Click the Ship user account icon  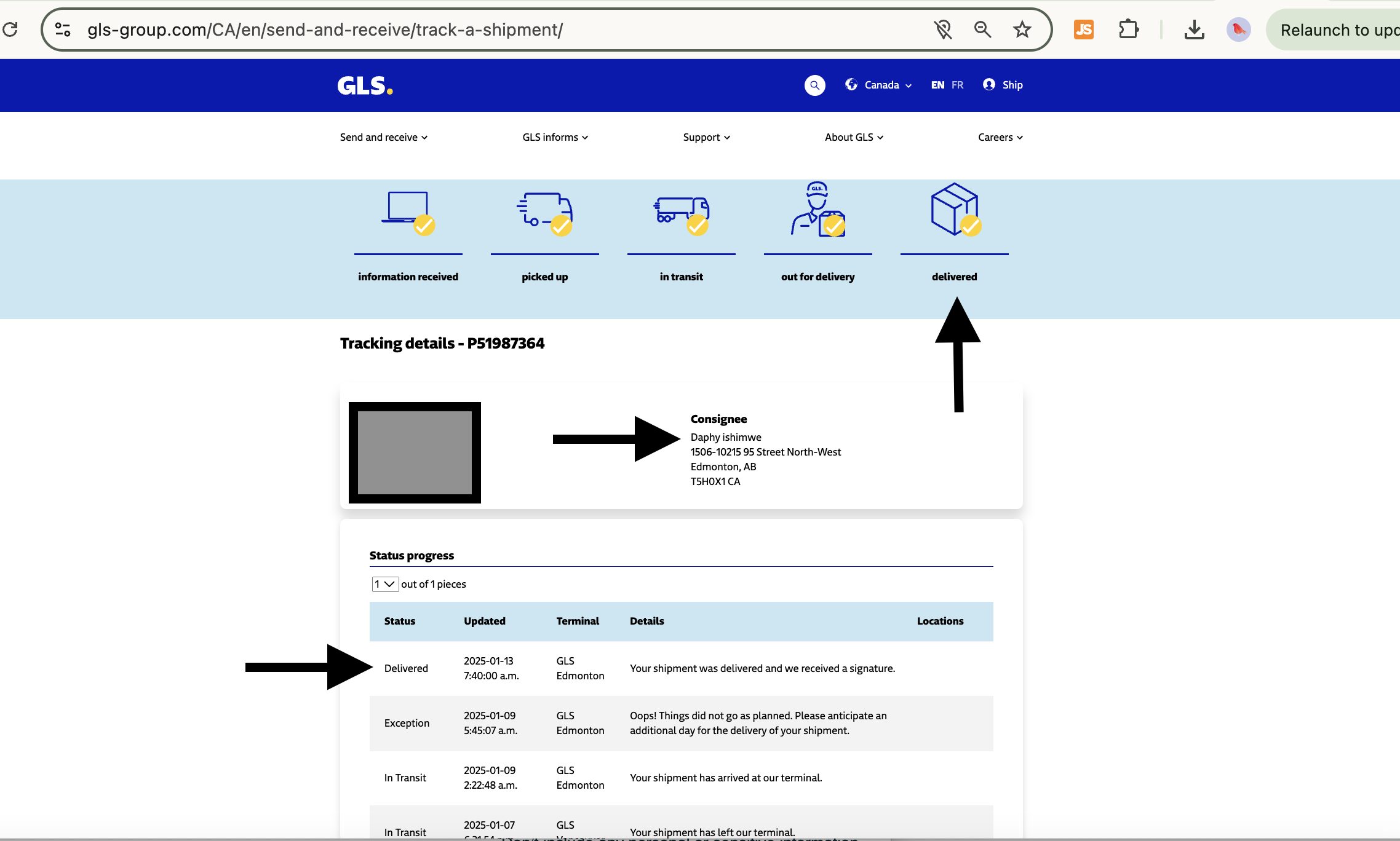[988, 84]
